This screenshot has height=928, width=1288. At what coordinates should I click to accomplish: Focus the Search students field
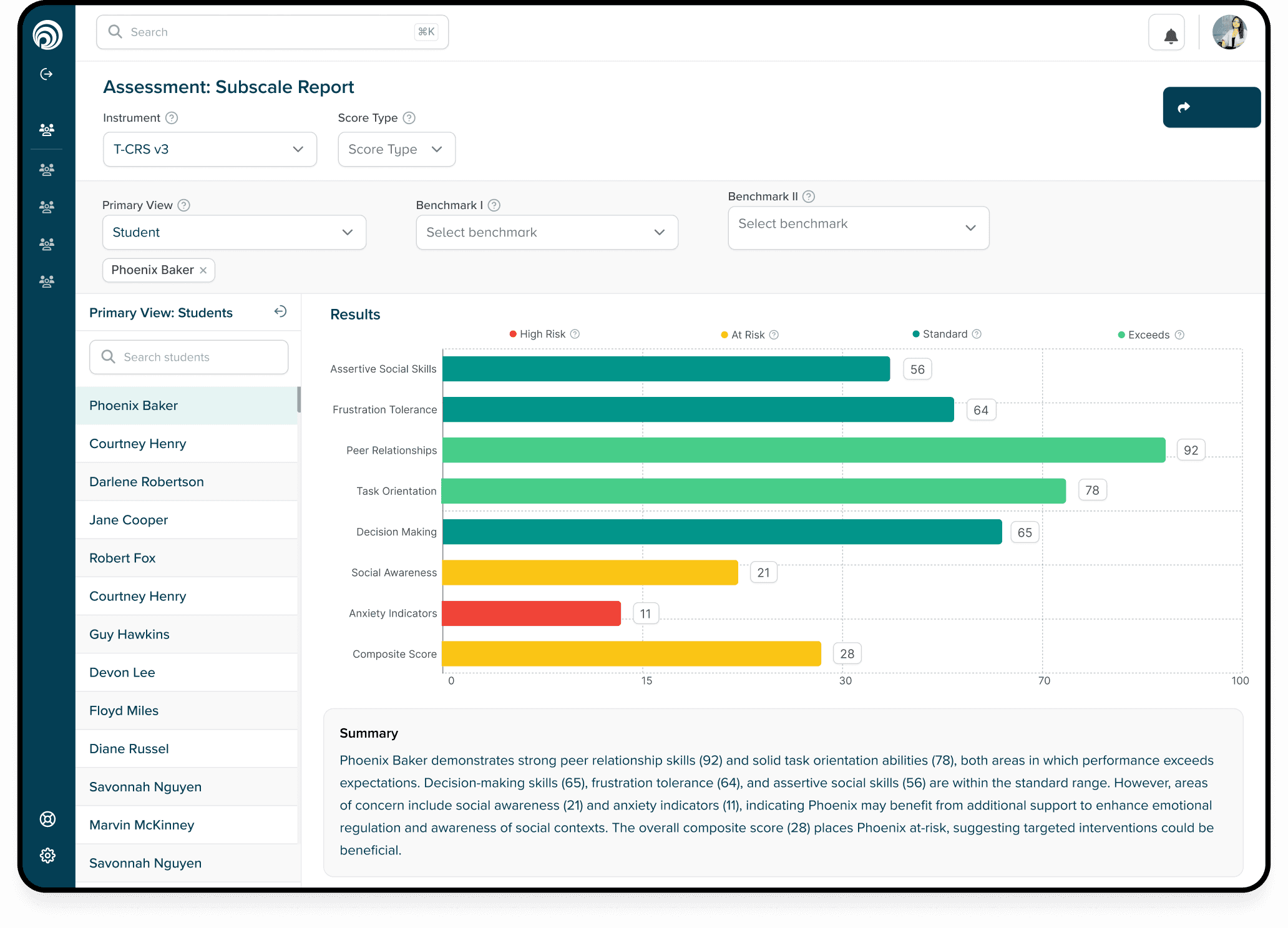coord(188,357)
